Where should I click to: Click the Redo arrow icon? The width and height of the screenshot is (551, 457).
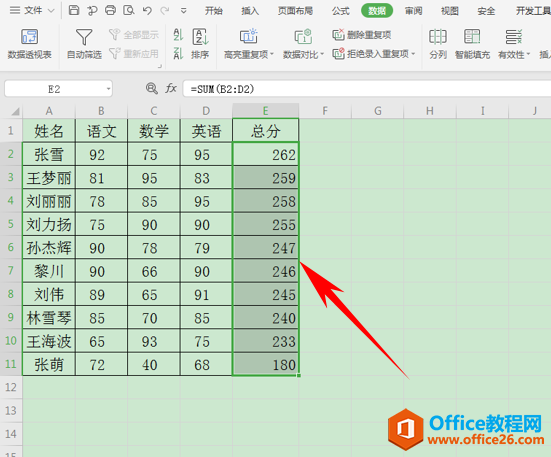pos(165,11)
